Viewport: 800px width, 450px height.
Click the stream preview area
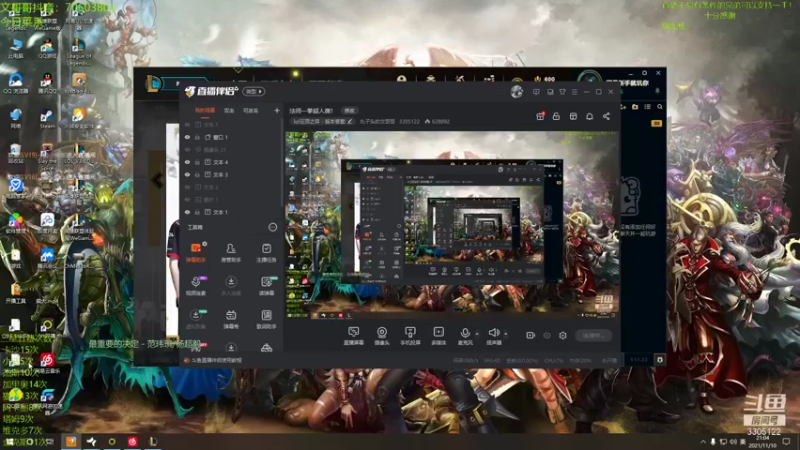[x=452, y=225]
